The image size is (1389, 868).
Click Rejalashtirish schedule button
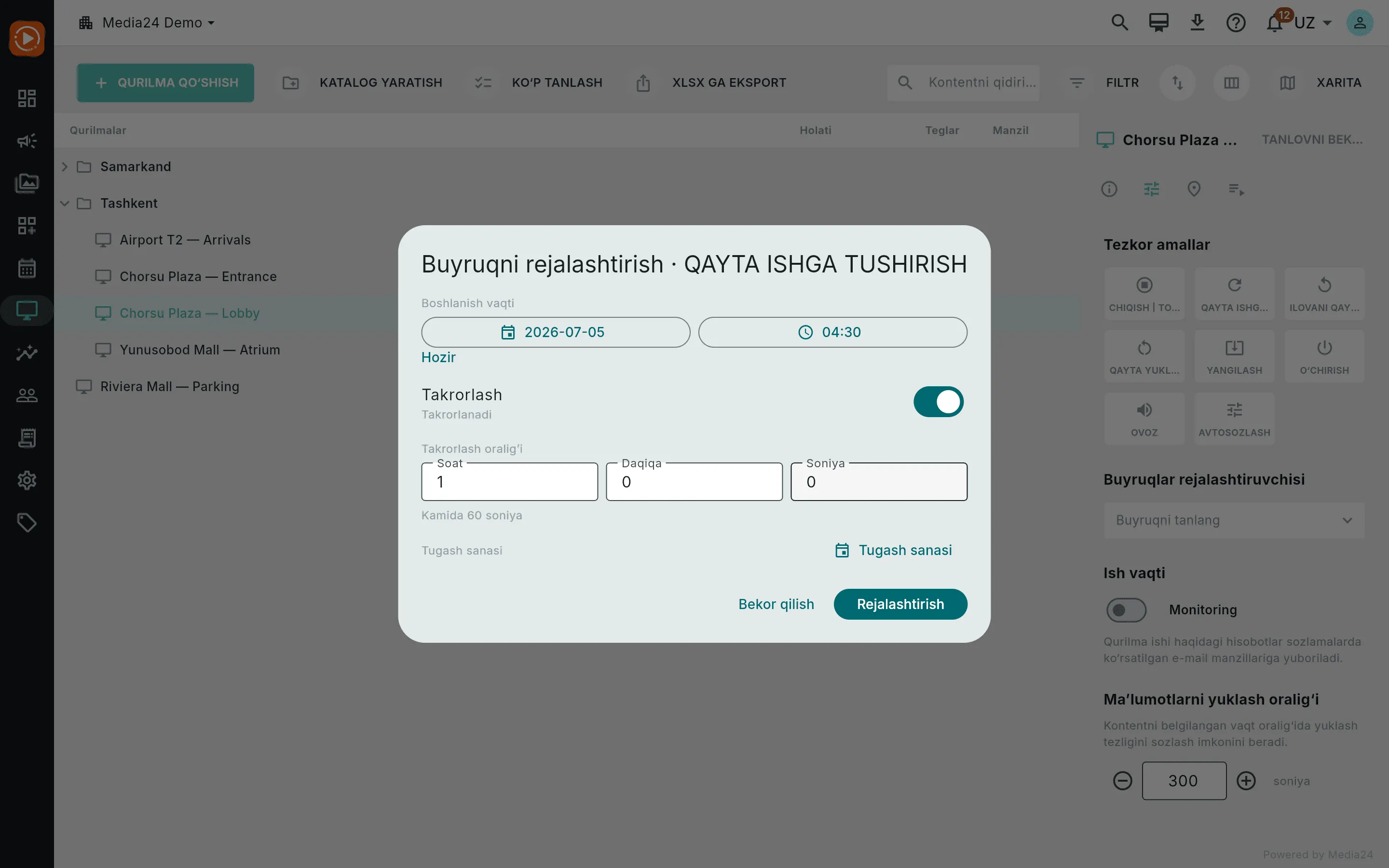tap(900, 604)
